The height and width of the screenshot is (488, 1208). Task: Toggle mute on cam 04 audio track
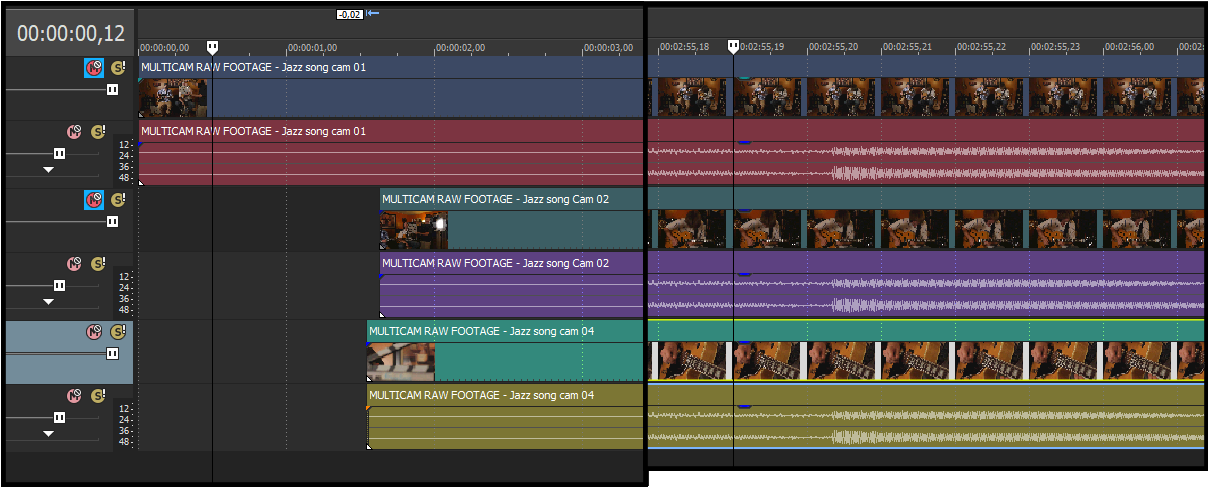tap(74, 396)
